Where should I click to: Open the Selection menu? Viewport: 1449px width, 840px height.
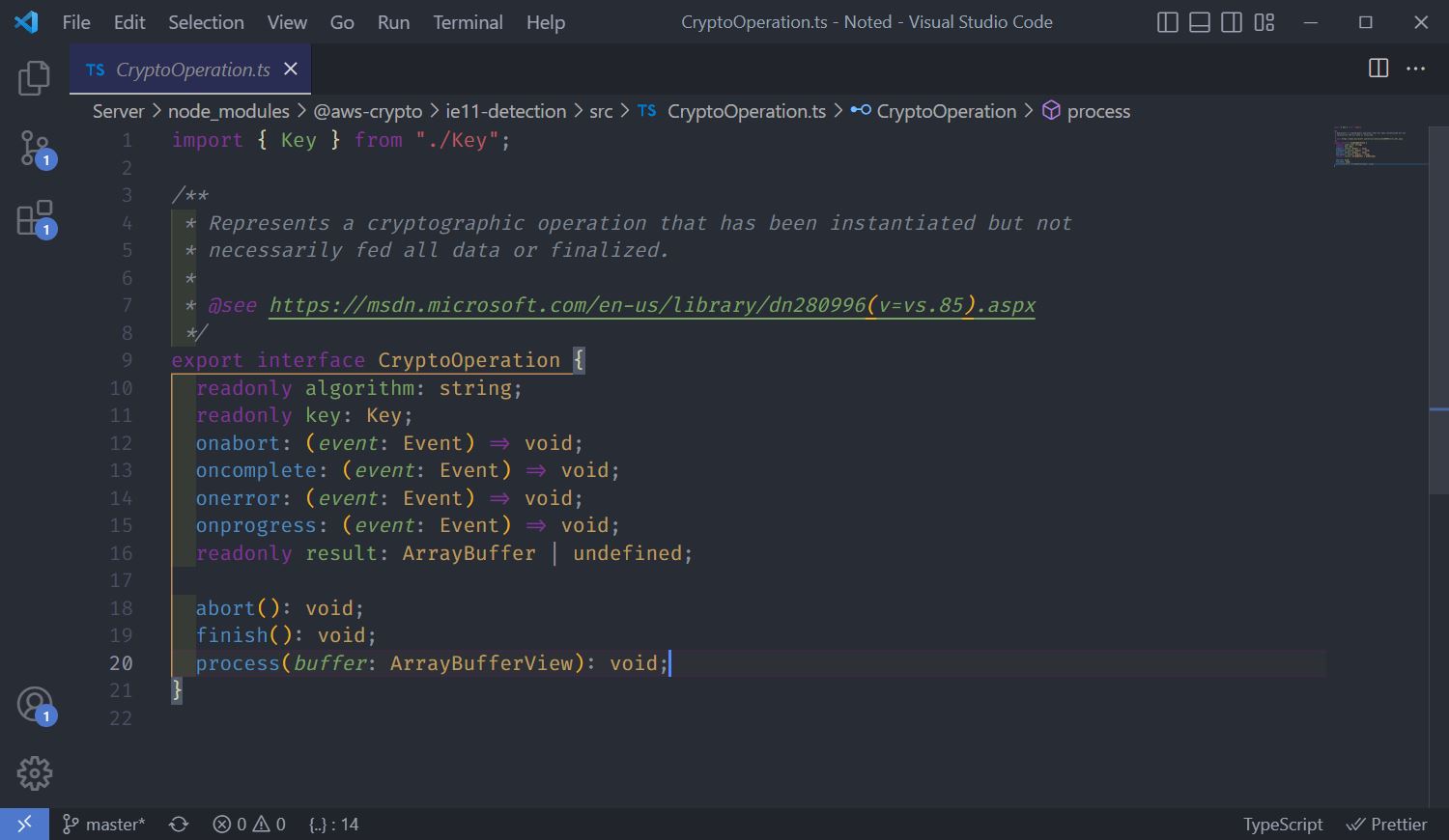[x=206, y=22]
